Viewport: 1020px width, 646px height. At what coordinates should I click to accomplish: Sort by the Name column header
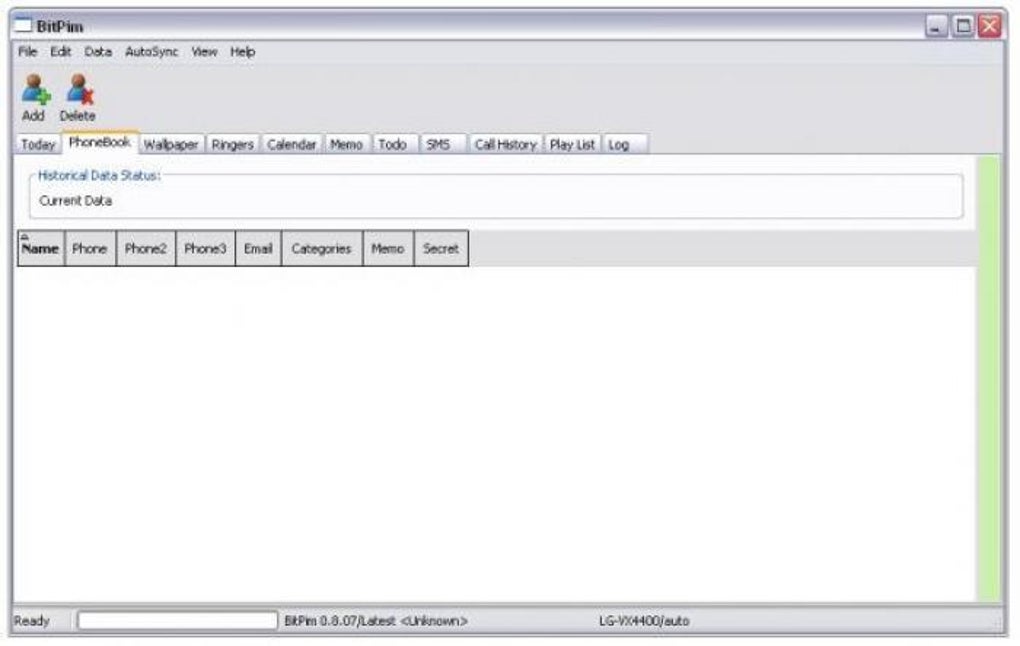click(x=40, y=249)
